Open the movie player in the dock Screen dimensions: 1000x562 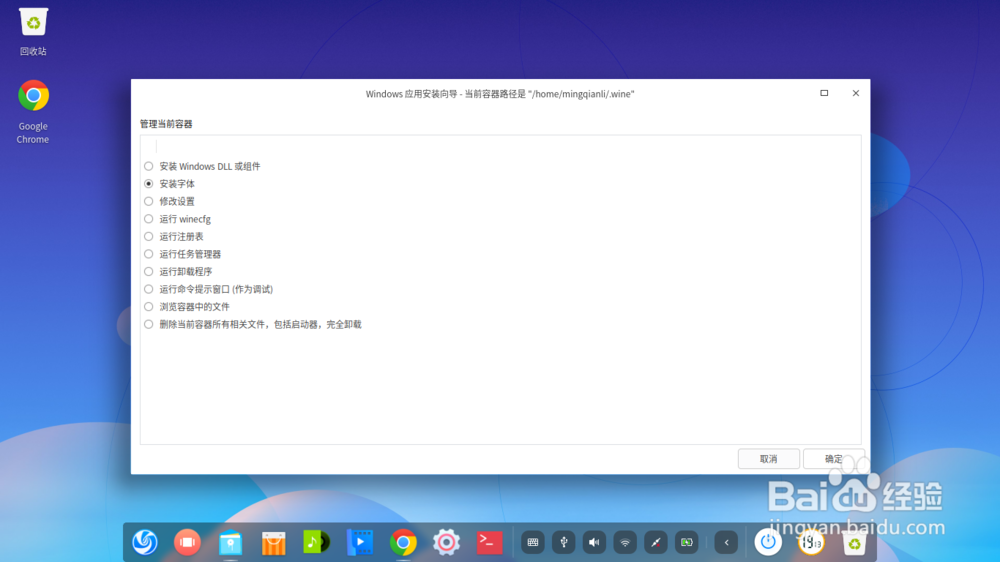[360, 542]
